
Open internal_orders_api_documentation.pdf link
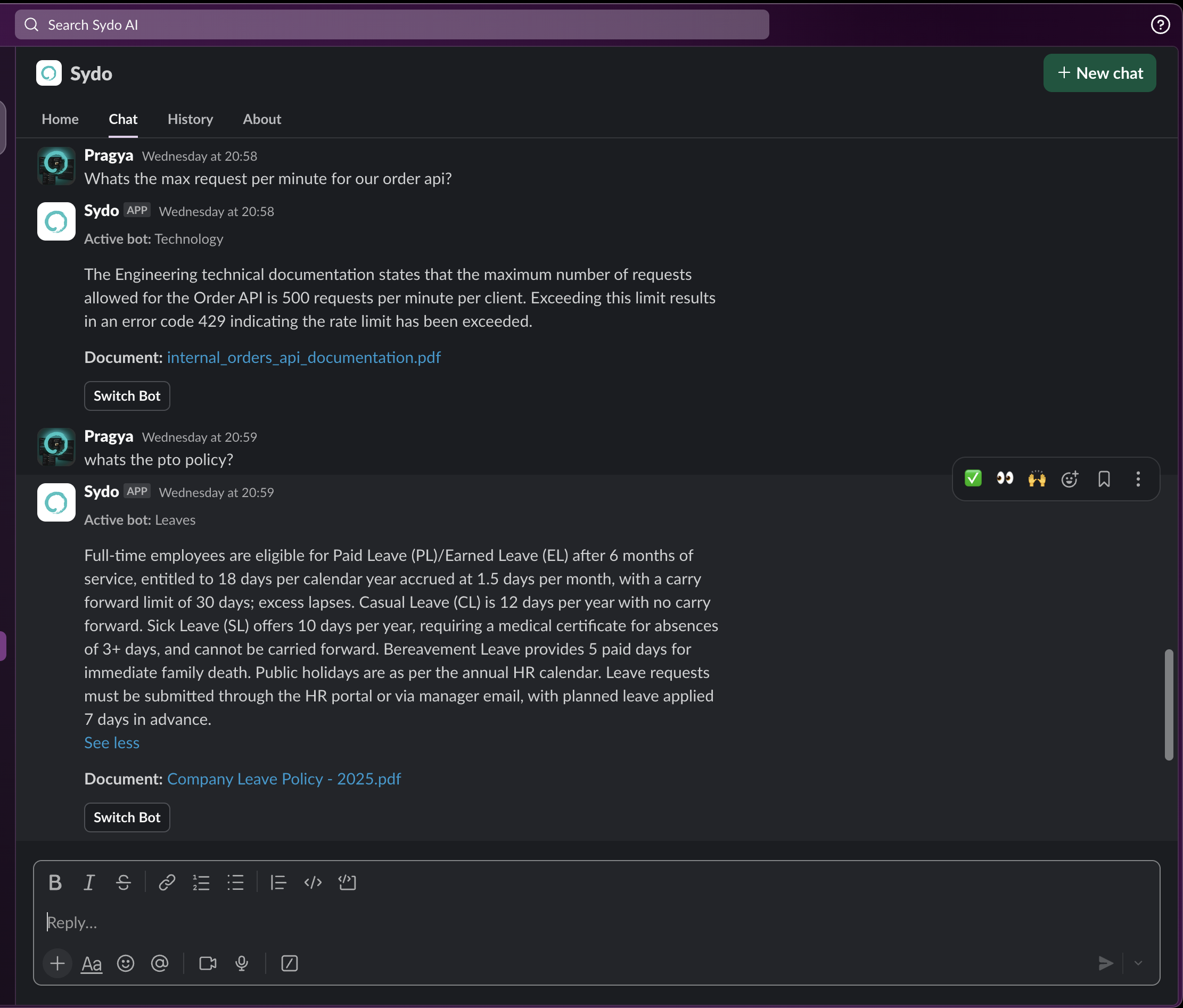point(304,357)
